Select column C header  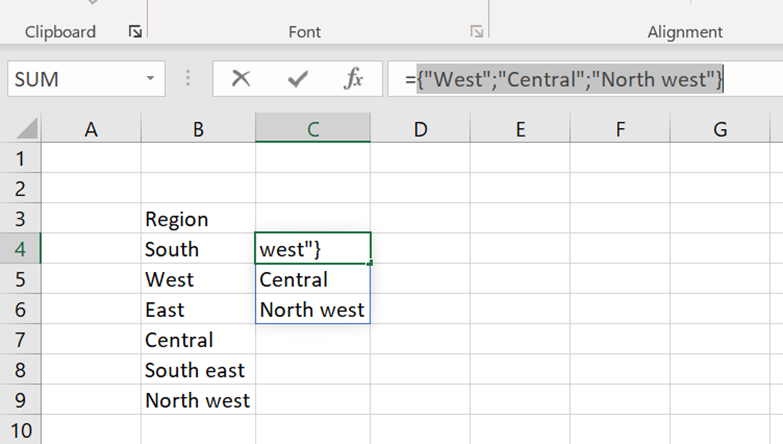(313, 128)
